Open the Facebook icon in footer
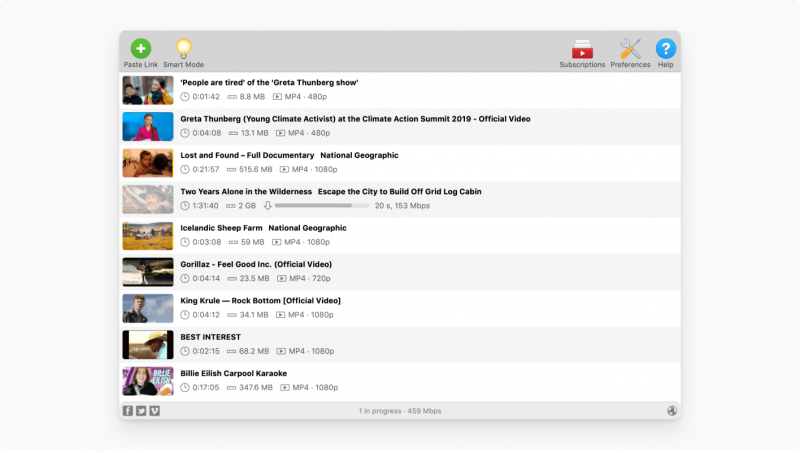This screenshot has height=453, width=800. (128, 411)
